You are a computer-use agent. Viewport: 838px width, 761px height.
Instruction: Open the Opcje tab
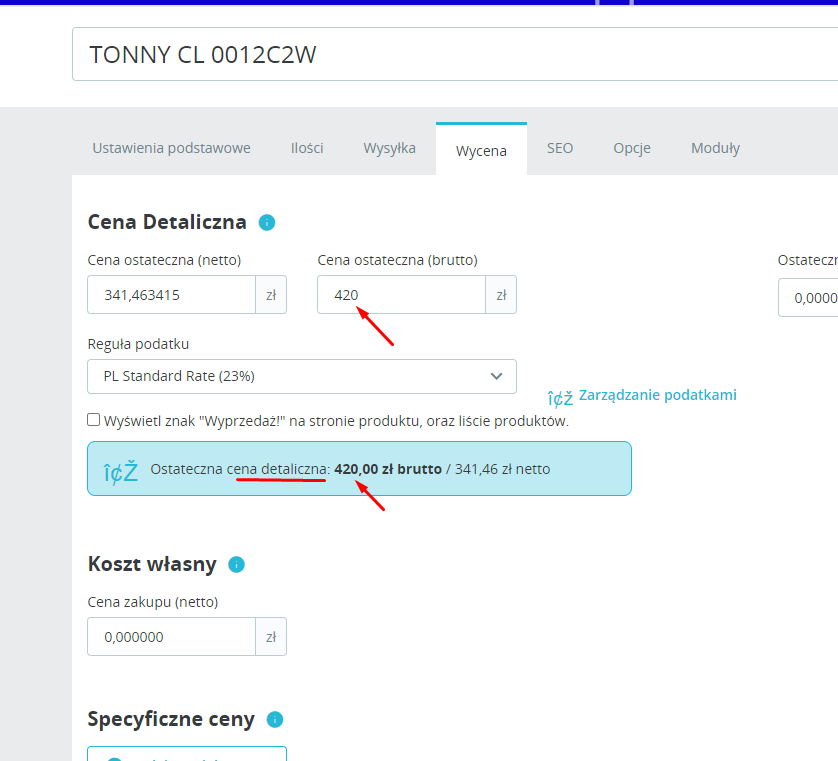(632, 148)
